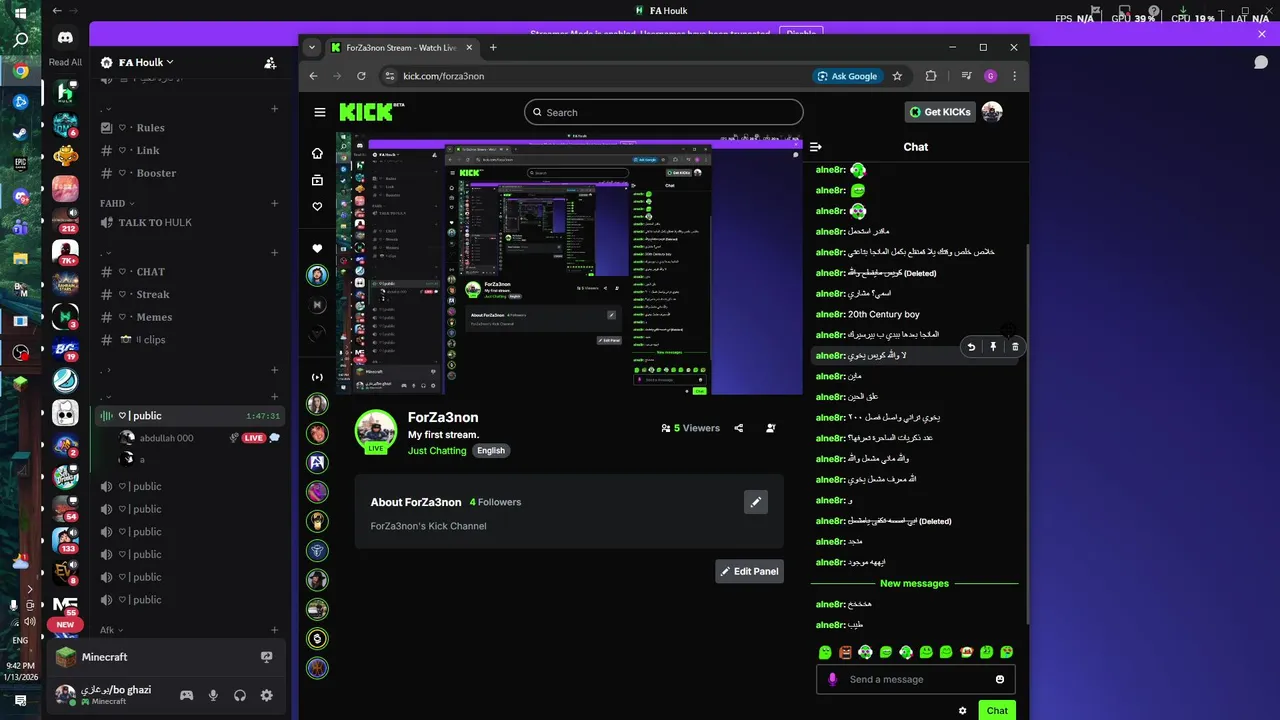This screenshot has height=720, width=1280.
Task: Pin the hovered chat message
Action: pos(993,347)
